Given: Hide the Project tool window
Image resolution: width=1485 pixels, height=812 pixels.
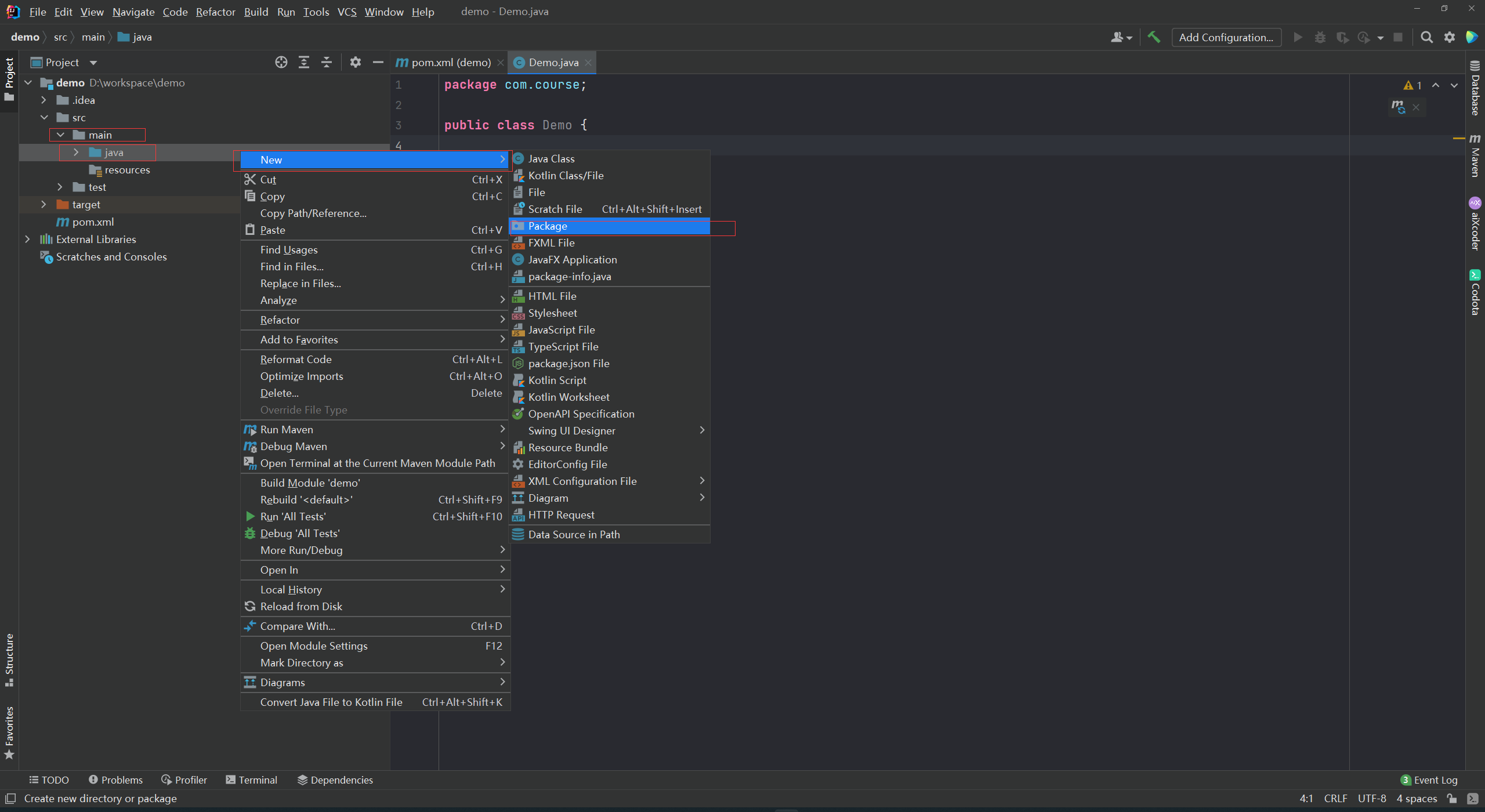Looking at the screenshot, I should (378, 62).
